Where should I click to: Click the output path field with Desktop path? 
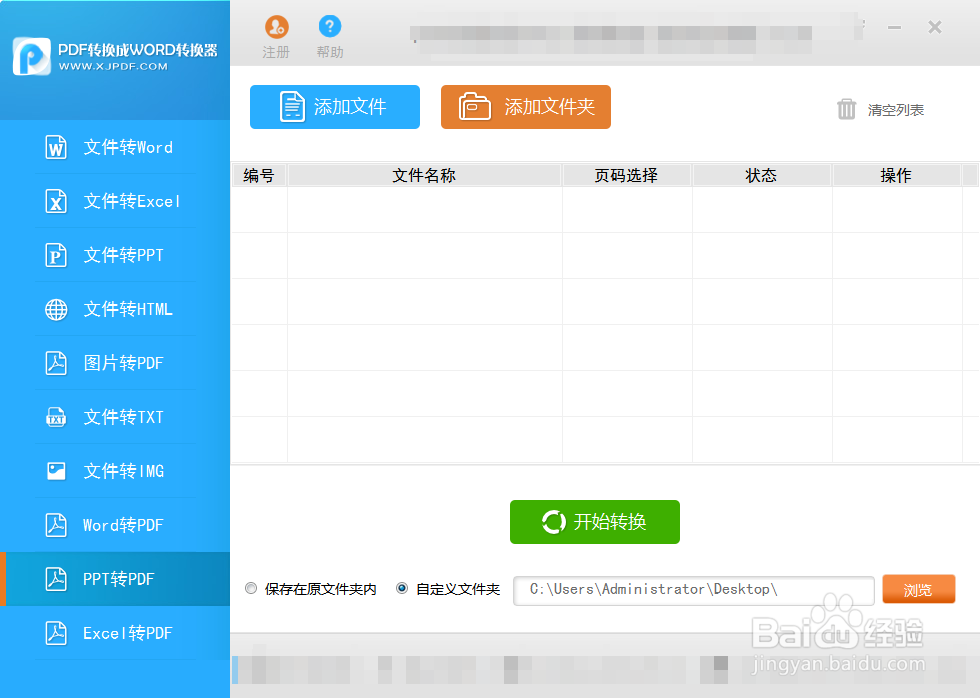pos(694,591)
